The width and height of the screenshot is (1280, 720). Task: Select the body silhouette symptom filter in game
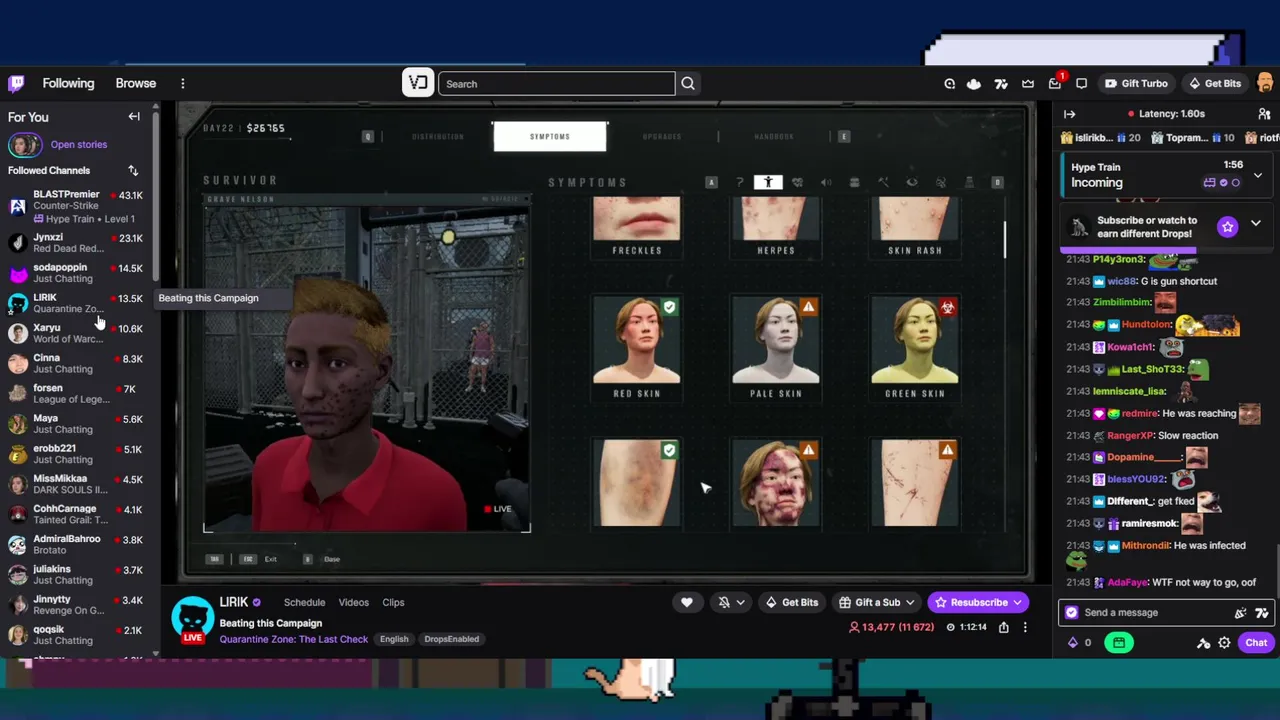click(768, 182)
